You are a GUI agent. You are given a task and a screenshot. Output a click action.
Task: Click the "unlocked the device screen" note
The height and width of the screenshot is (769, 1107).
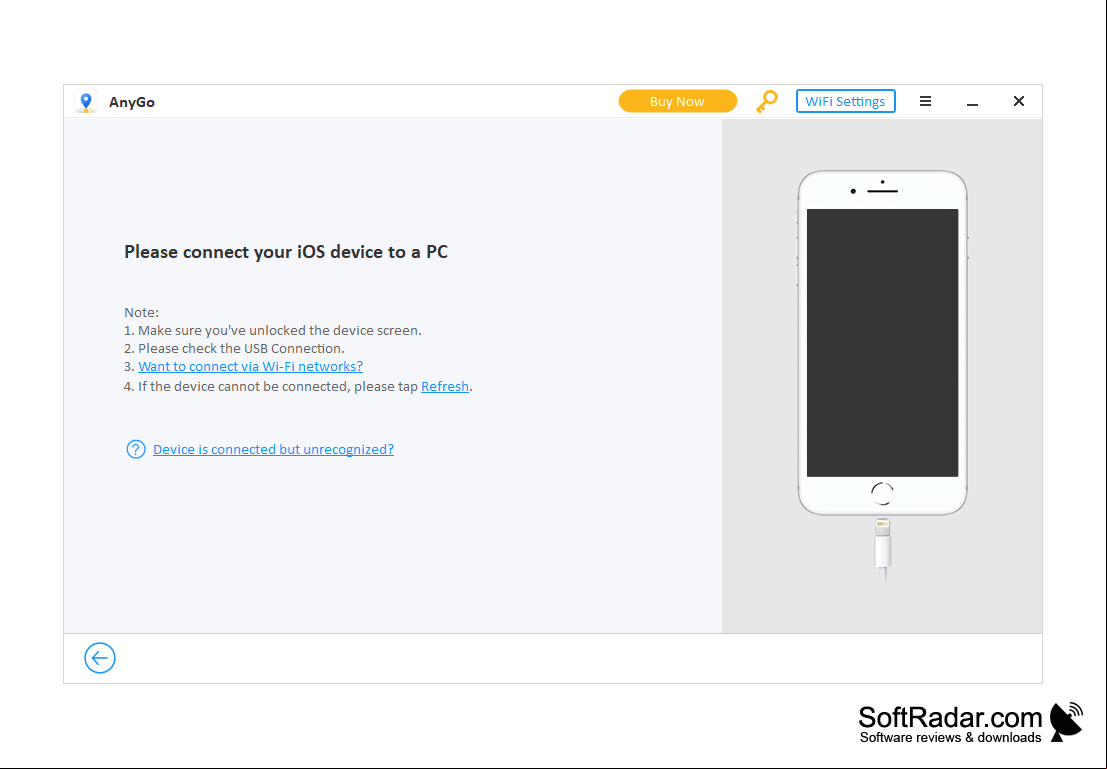point(273,330)
